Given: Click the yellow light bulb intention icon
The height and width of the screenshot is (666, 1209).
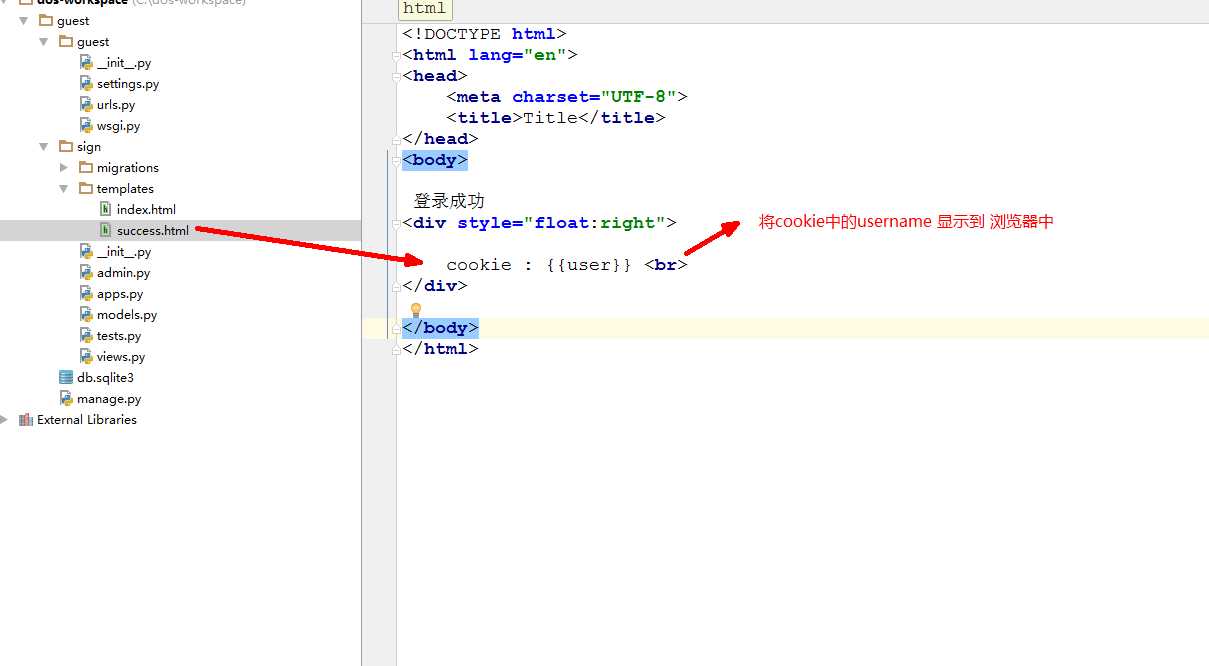Looking at the screenshot, I should click(416, 310).
